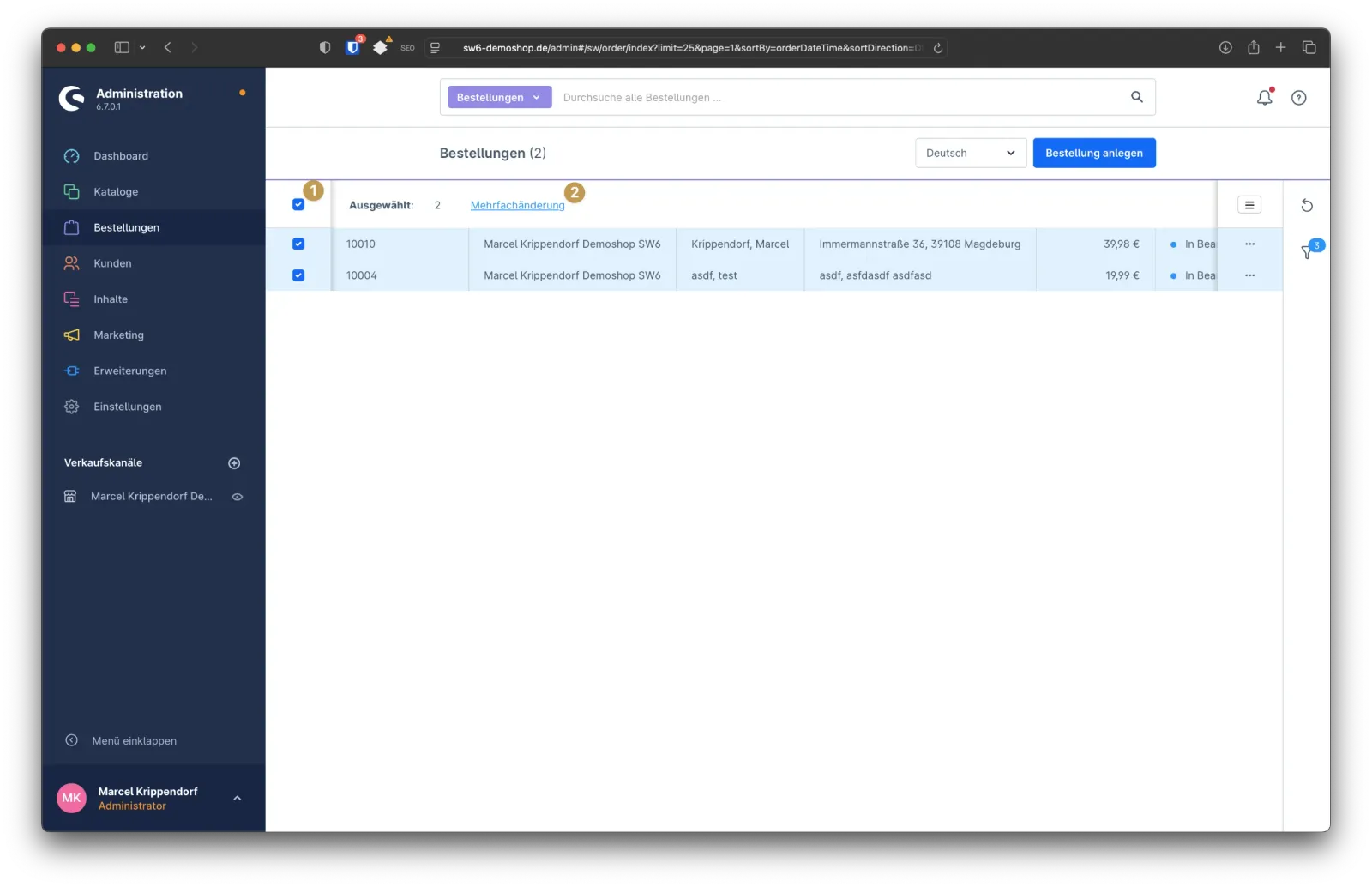
Task: Click the search magnifier icon
Action: (1136, 97)
